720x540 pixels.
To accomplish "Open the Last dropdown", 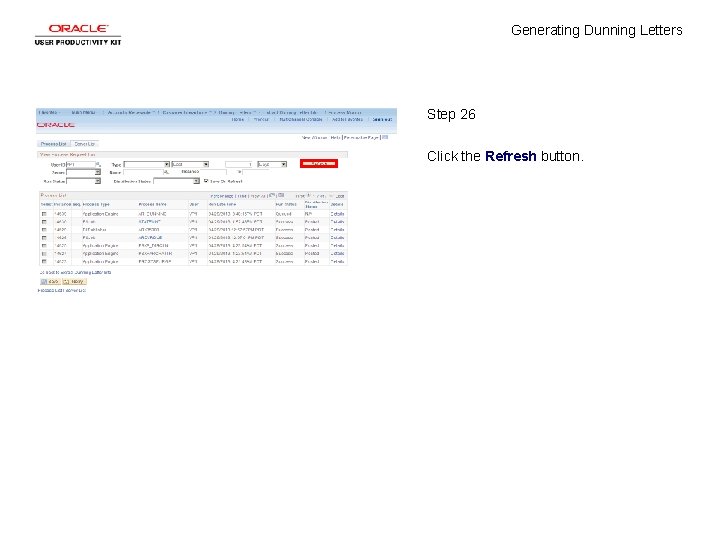I will (191, 164).
